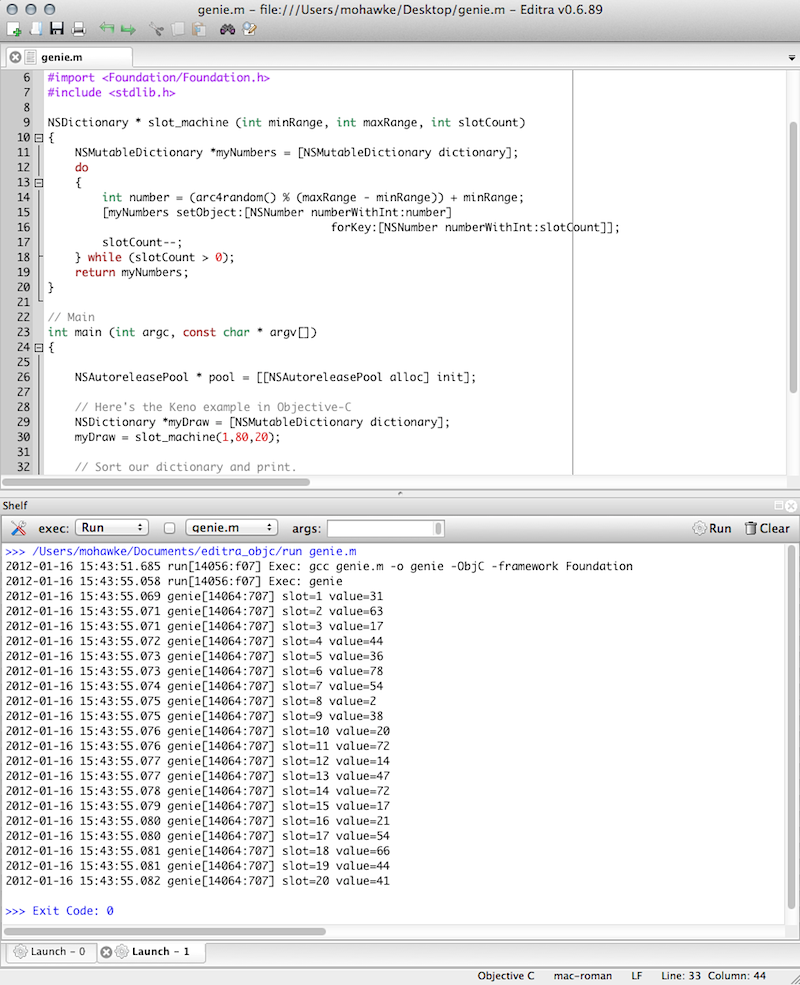The height and width of the screenshot is (985, 800).
Task: Collapse the fold marker at line 10
Action: pyautogui.click(x=38, y=138)
